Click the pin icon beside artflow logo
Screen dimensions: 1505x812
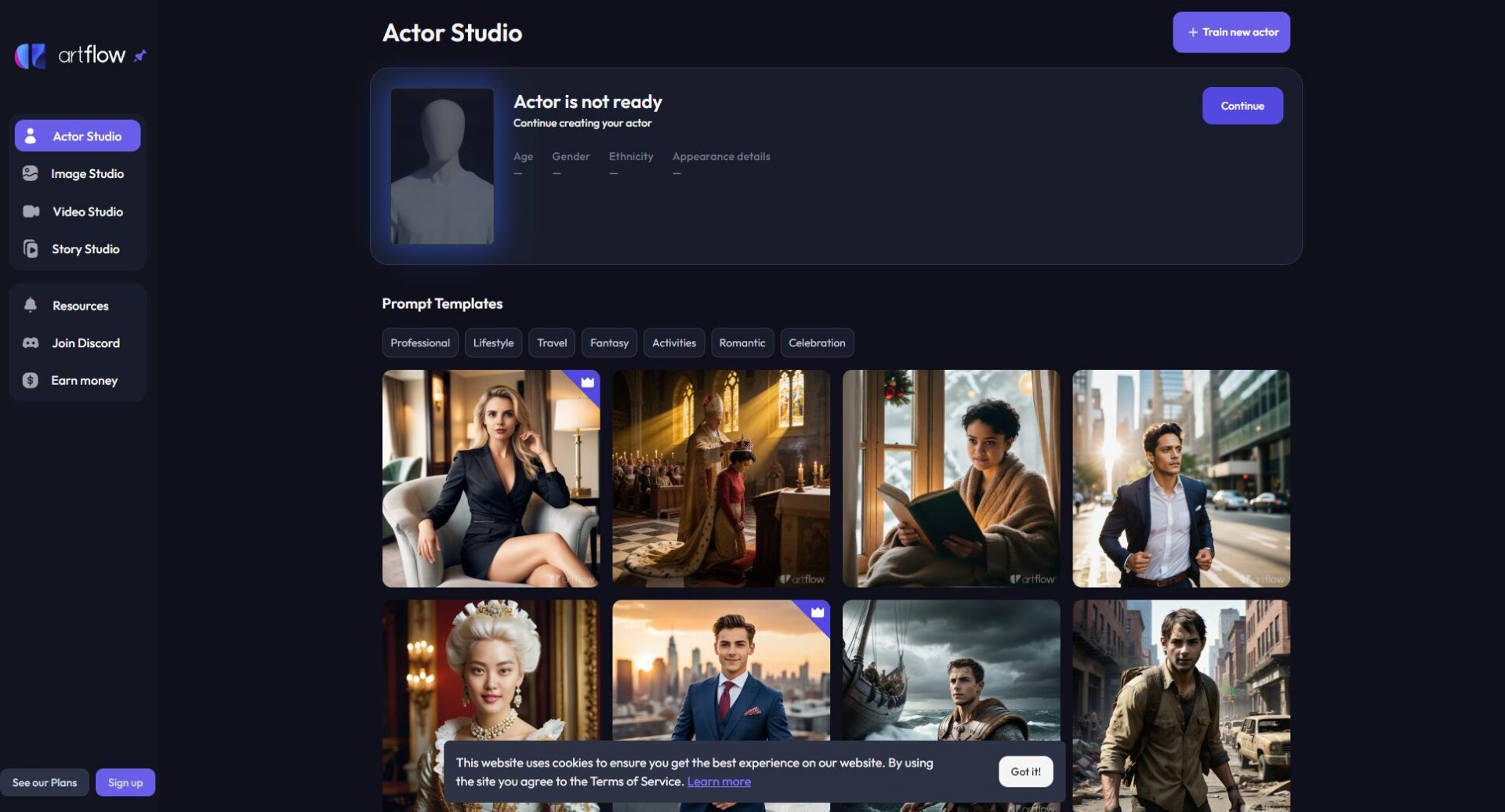click(x=140, y=56)
